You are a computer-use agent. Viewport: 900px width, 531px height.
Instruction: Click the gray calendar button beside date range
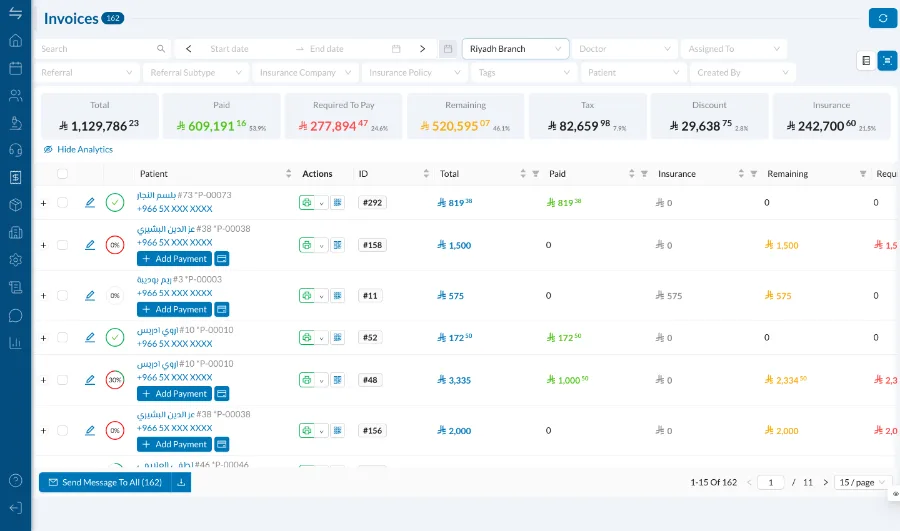(x=448, y=49)
